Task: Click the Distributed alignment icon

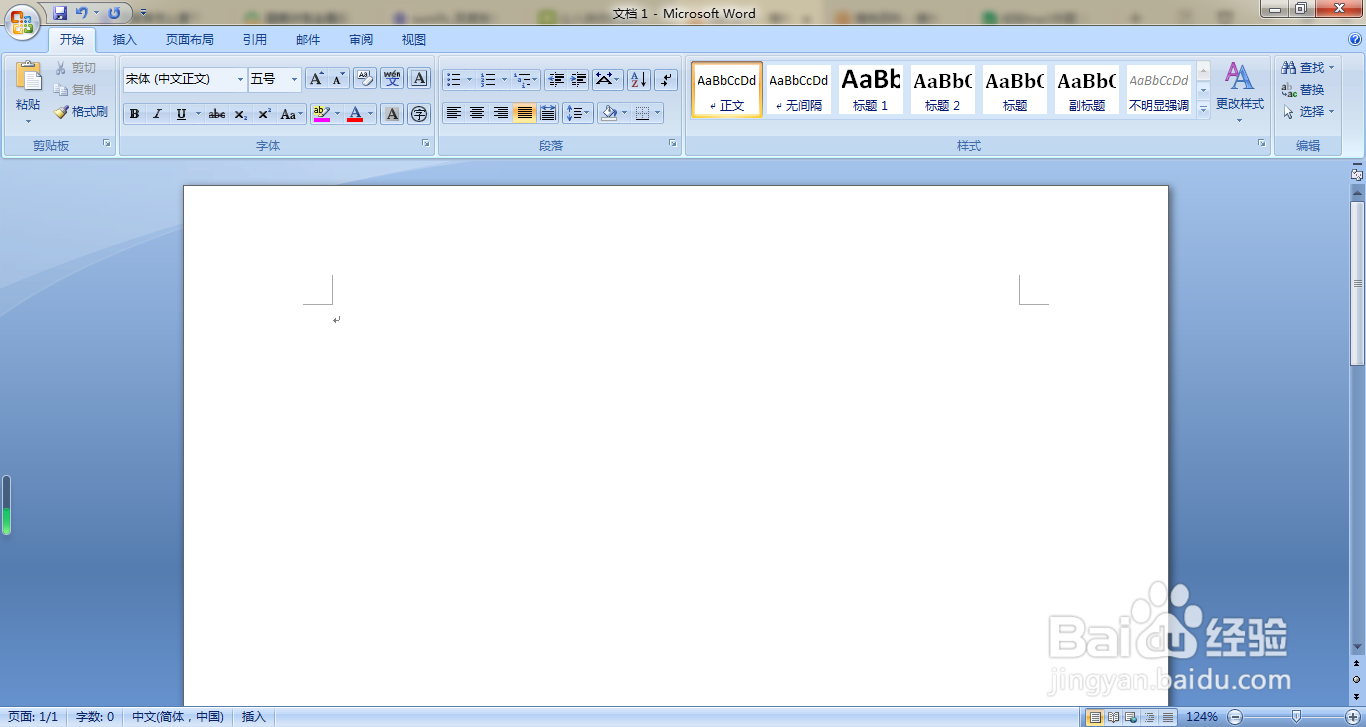Action: pos(547,113)
